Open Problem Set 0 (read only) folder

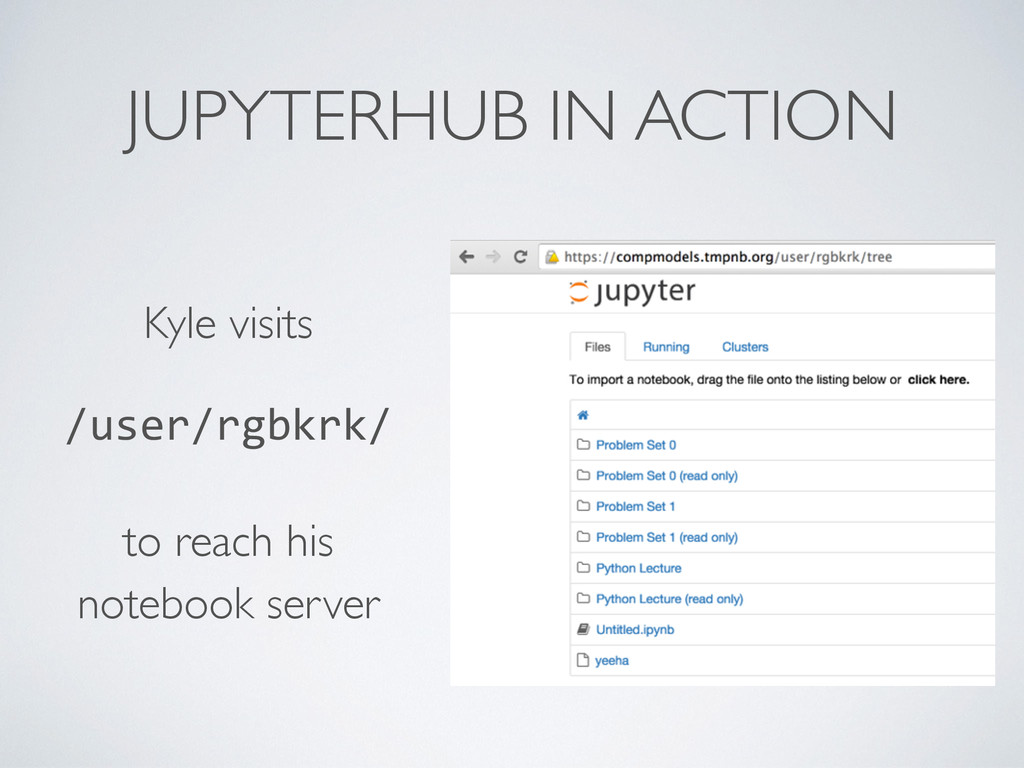pyautogui.click(x=667, y=475)
